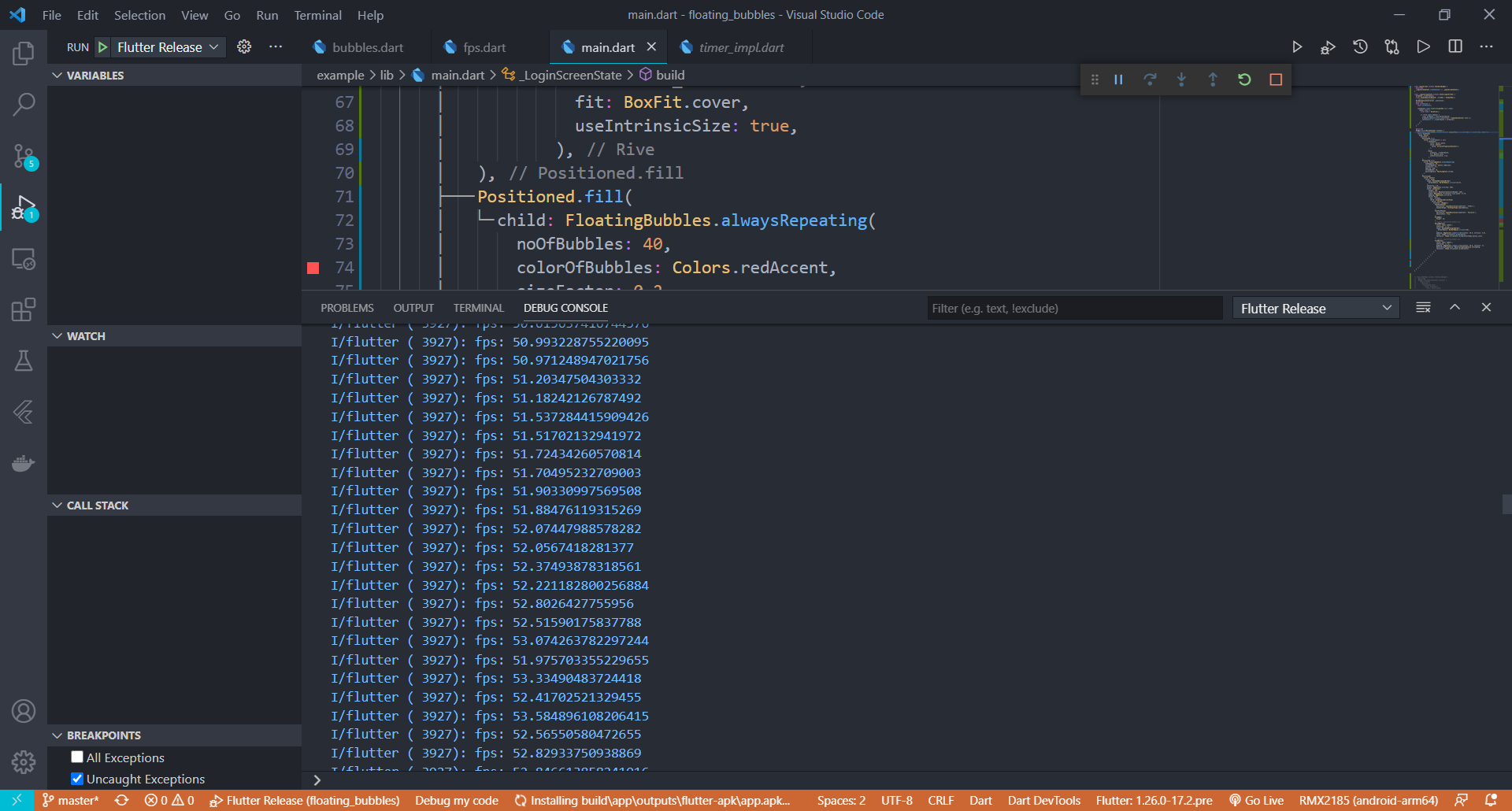Open the Extensions view

click(24, 309)
